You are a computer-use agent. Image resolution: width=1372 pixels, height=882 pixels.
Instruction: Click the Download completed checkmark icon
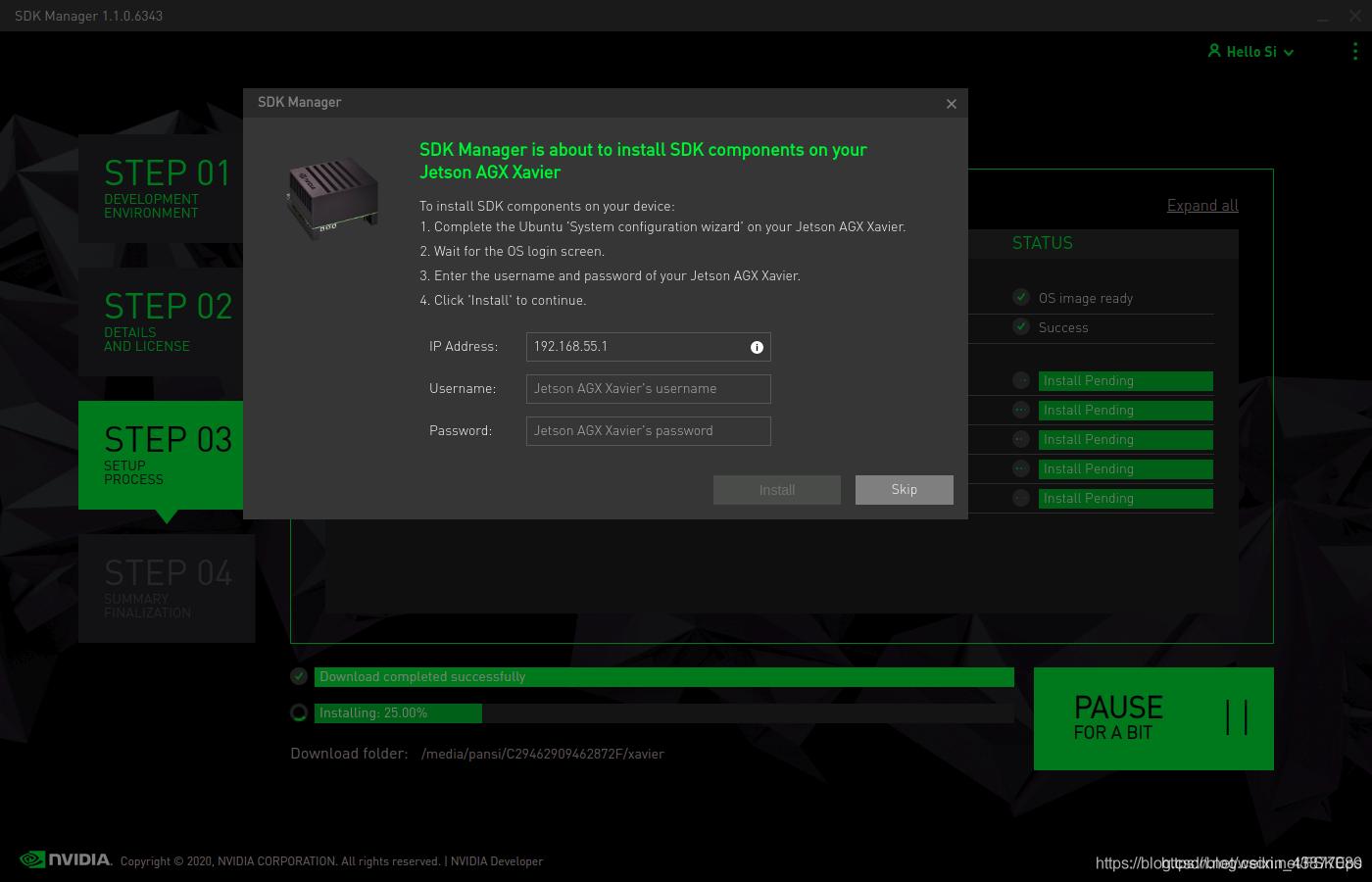point(299,676)
